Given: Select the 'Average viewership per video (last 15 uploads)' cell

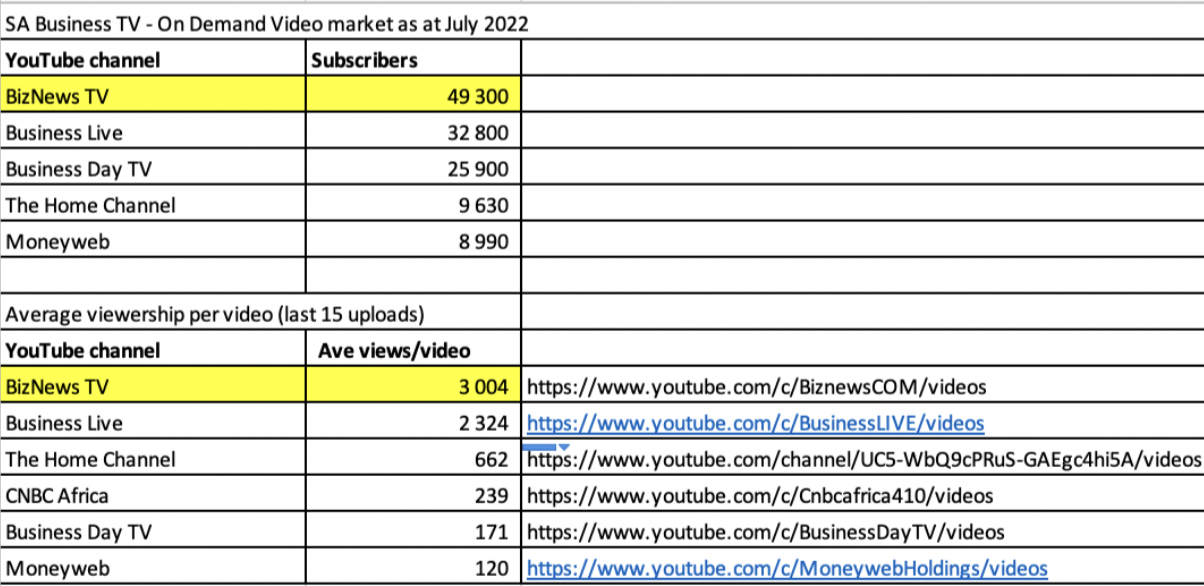Looking at the screenshot, I should click(x=215, y=315).
